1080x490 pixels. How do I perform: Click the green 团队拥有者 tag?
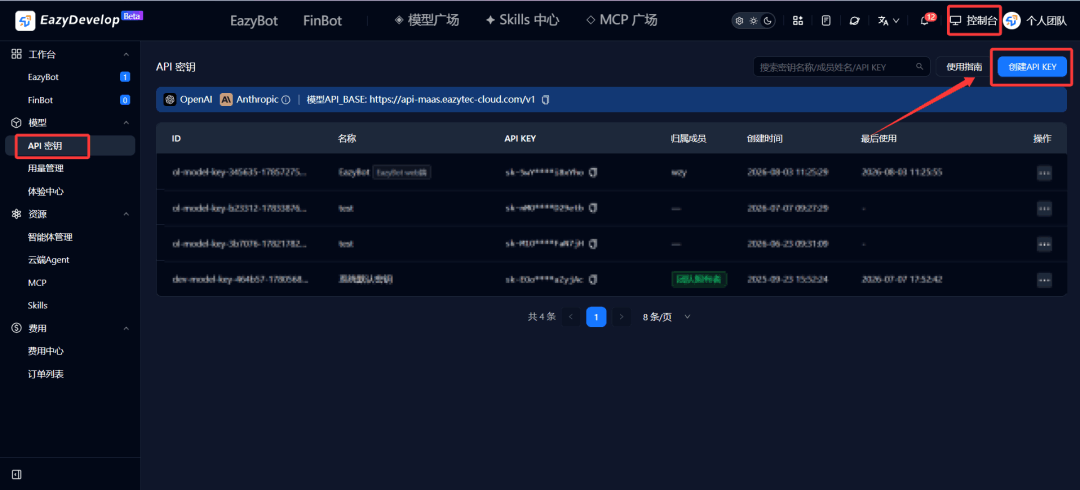click(x=699, y=279)
